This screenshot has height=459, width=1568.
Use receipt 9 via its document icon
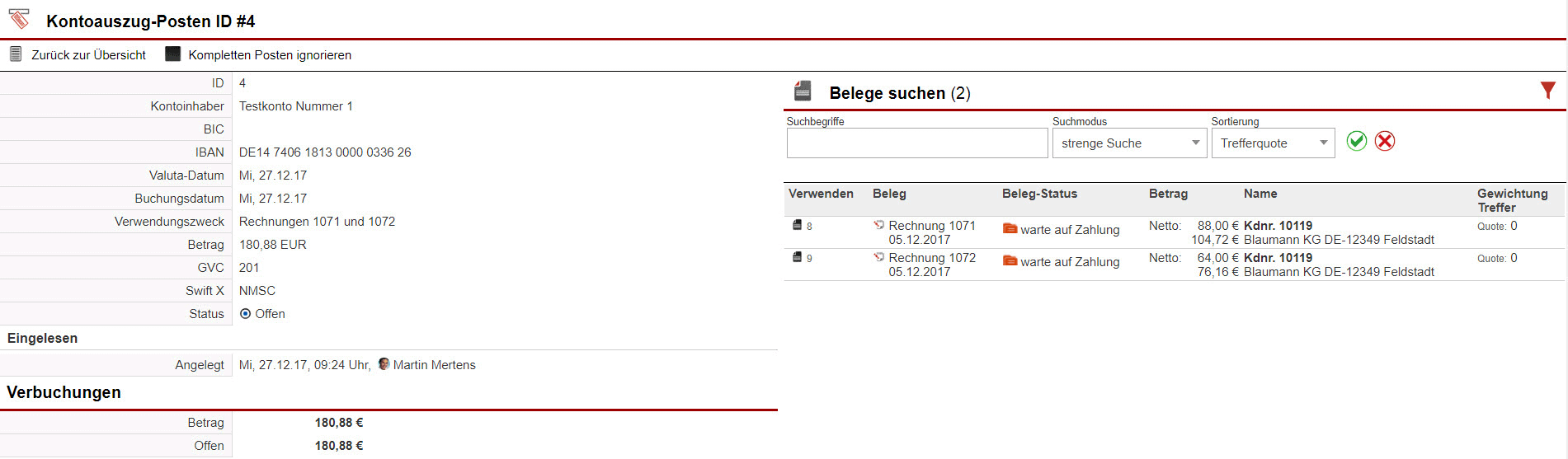click(798, 257)
